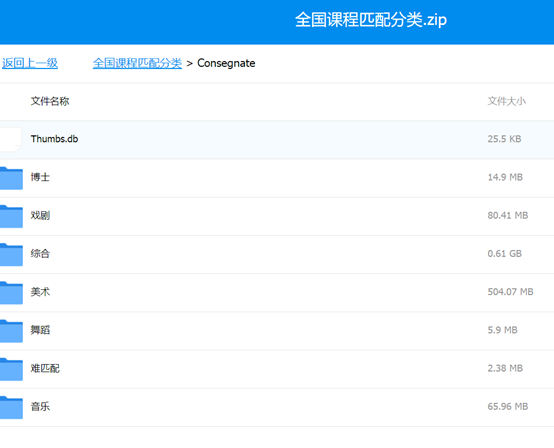This screenshot has height=448, width=554.
Task: Click the Consegnate breadcrumb label
Action: 226,63
